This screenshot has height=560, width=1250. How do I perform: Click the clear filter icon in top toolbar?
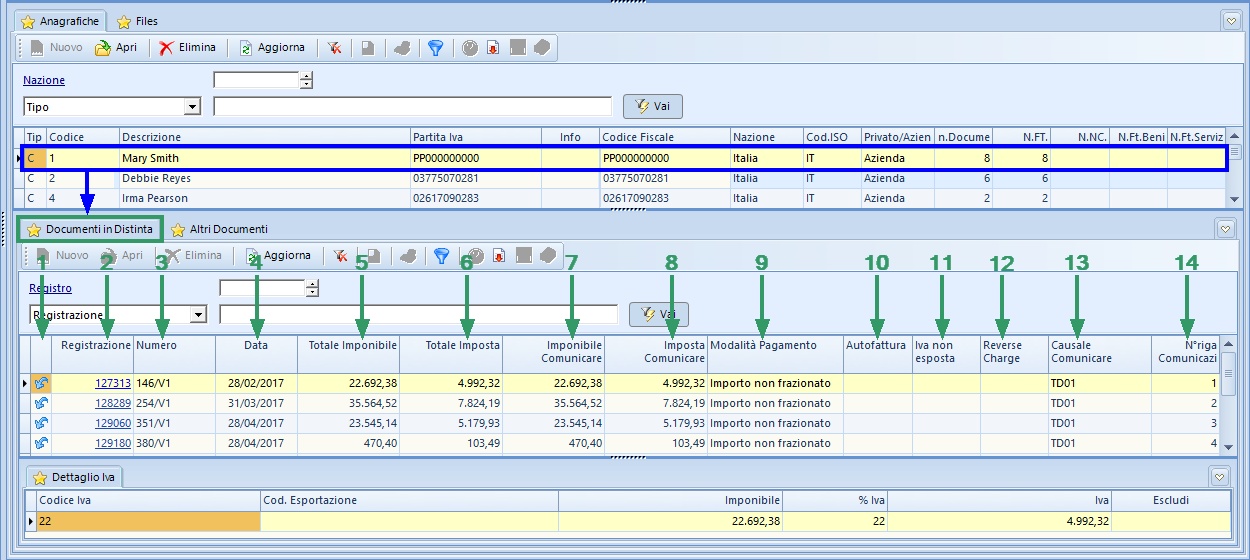(x=335, y=47)
